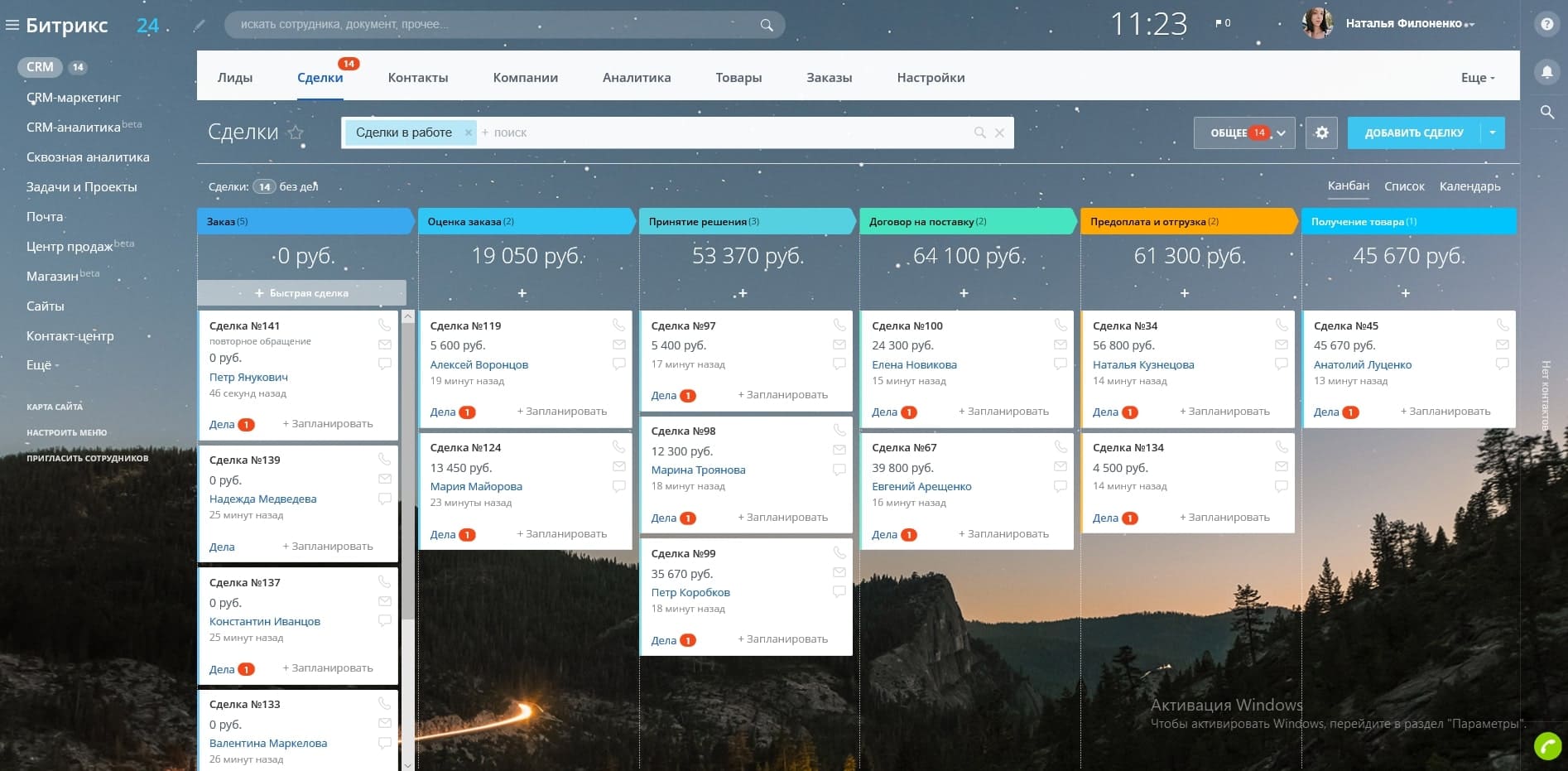Open contact link Елена Новикова

click(x=914, y=364)
